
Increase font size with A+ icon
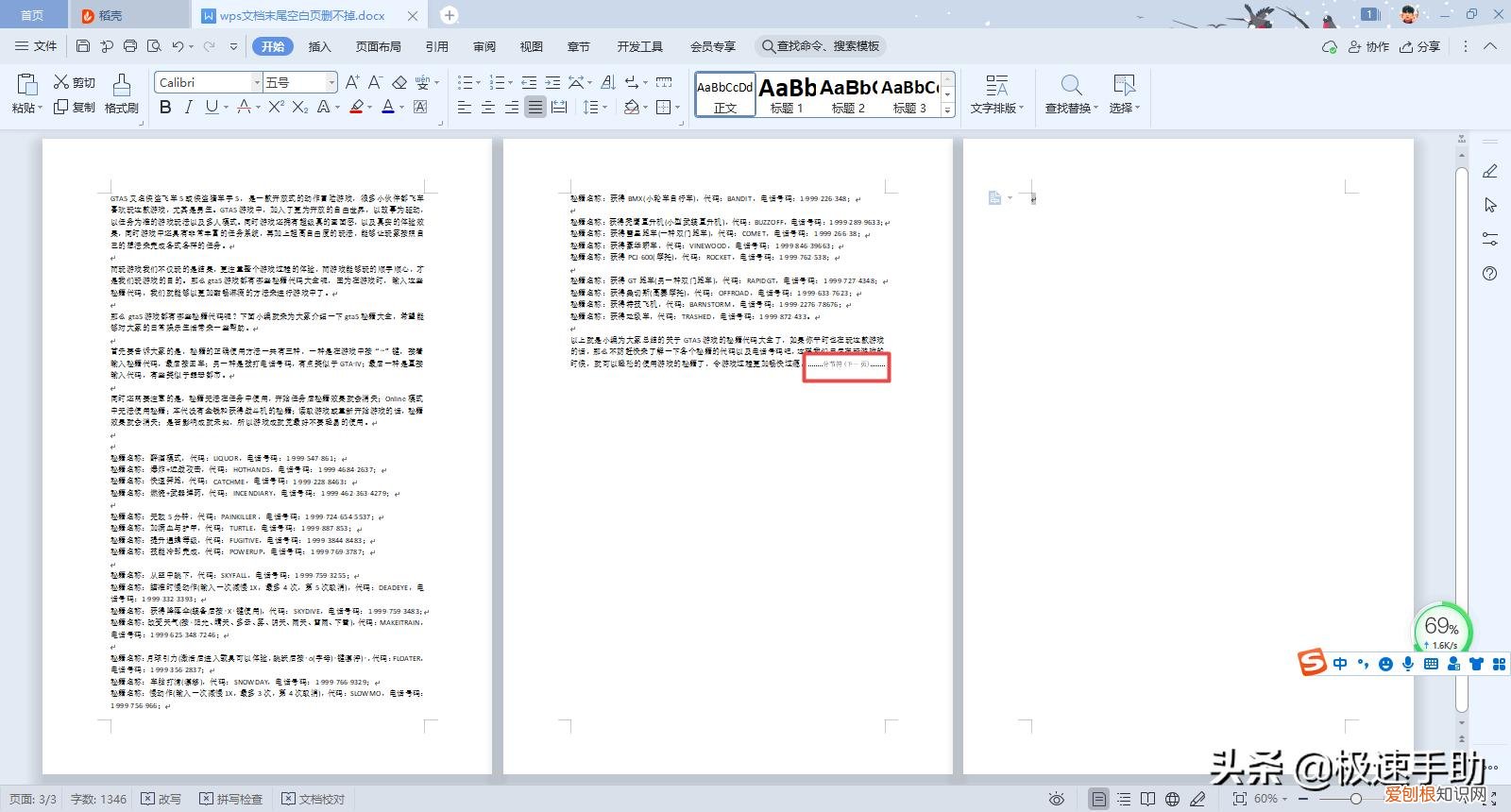351,82
